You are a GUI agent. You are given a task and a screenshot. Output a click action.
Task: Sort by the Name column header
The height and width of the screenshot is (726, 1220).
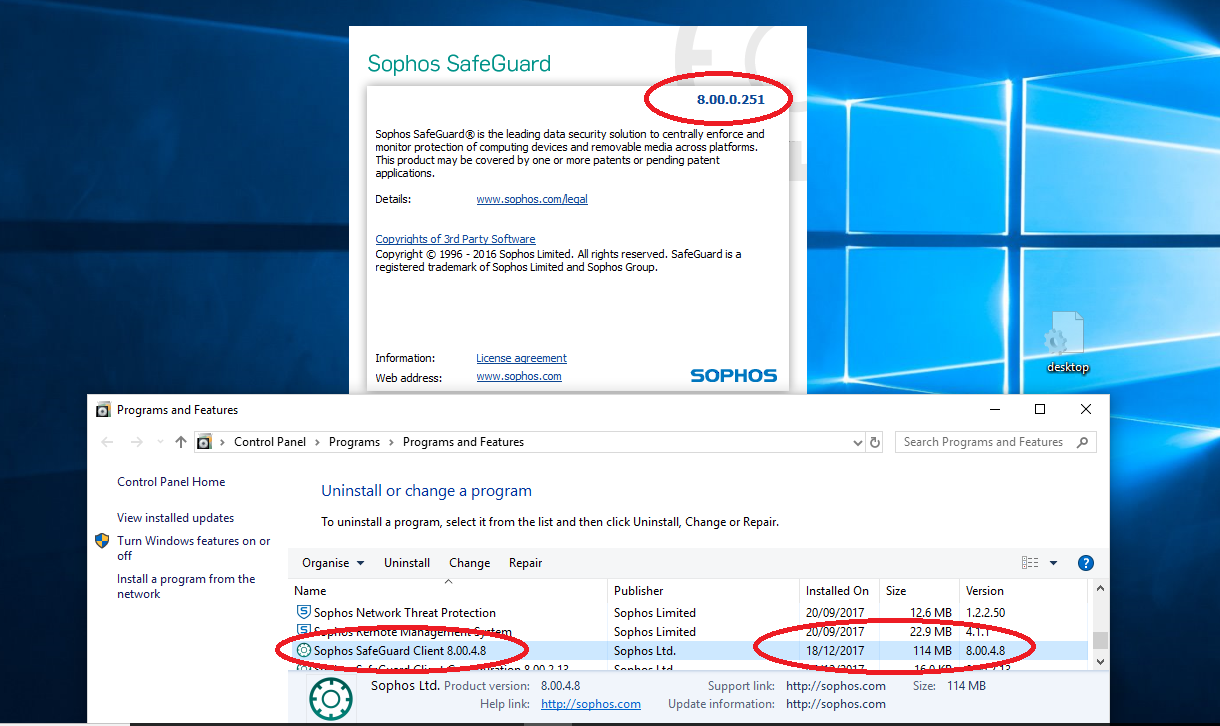point(448,591)
